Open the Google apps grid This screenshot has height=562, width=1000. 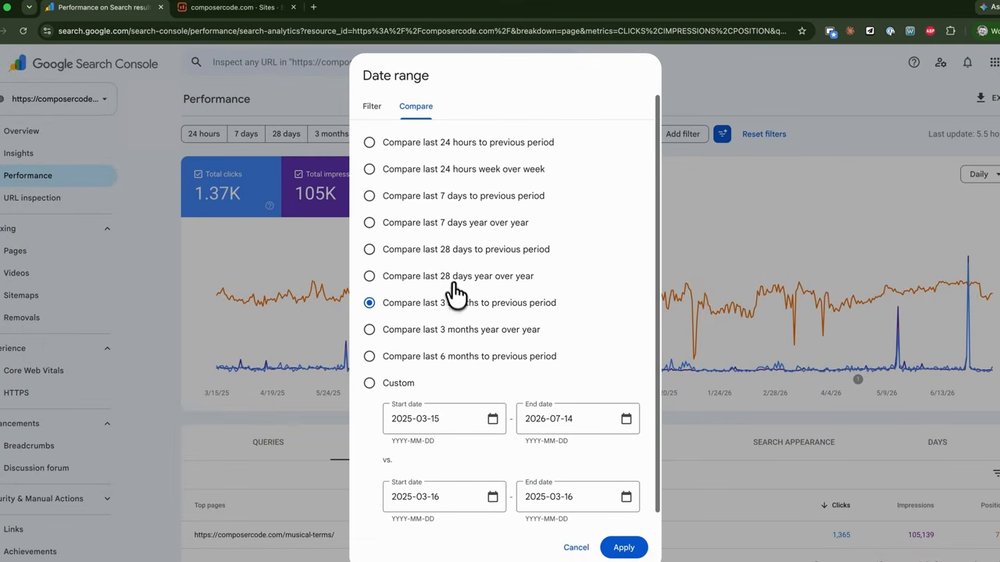coord(994,62)
